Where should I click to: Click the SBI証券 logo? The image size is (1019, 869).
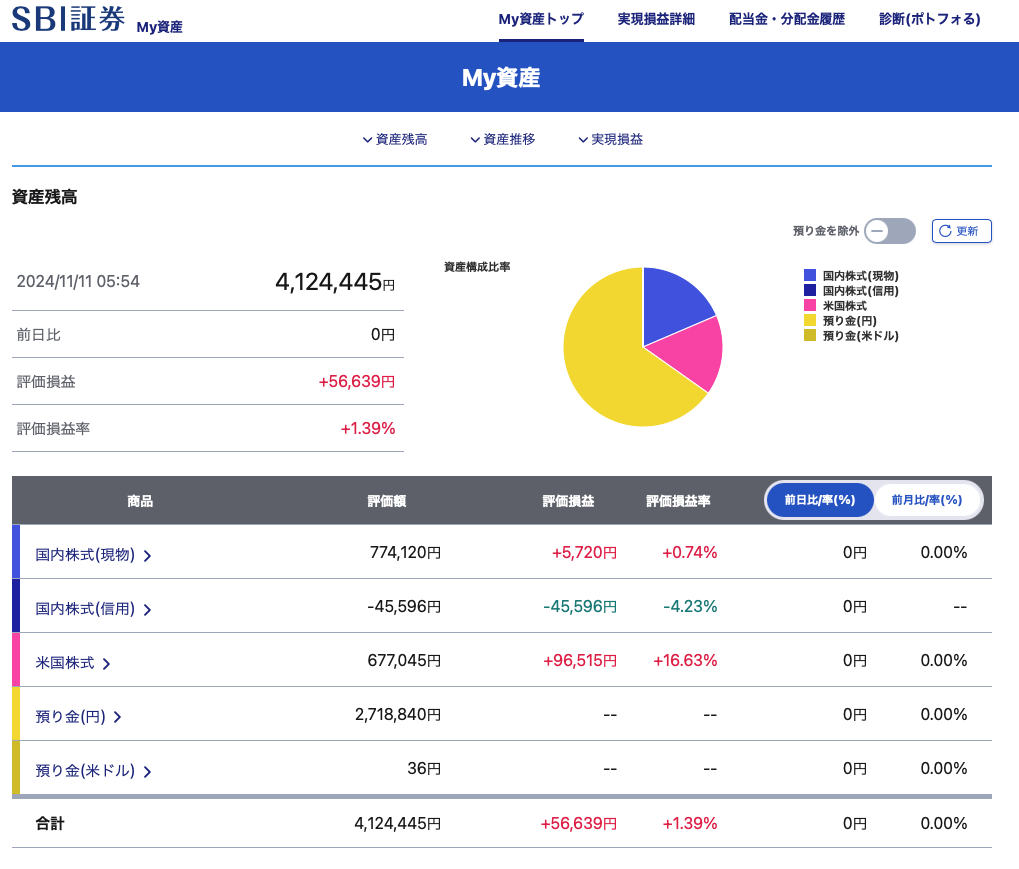click(x=69, y=20)
